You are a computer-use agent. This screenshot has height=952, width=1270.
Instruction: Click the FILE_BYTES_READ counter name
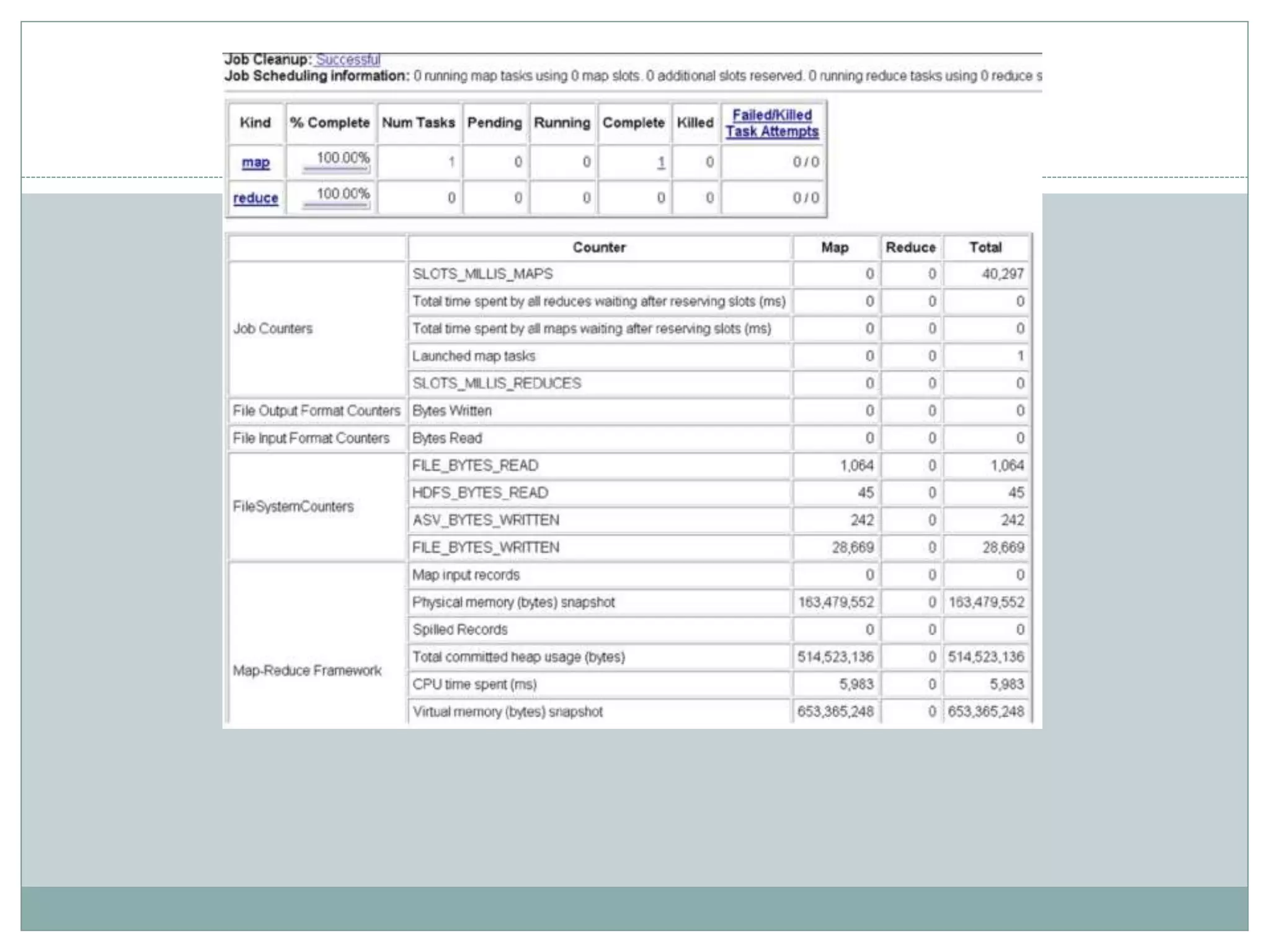click(475, 465)
